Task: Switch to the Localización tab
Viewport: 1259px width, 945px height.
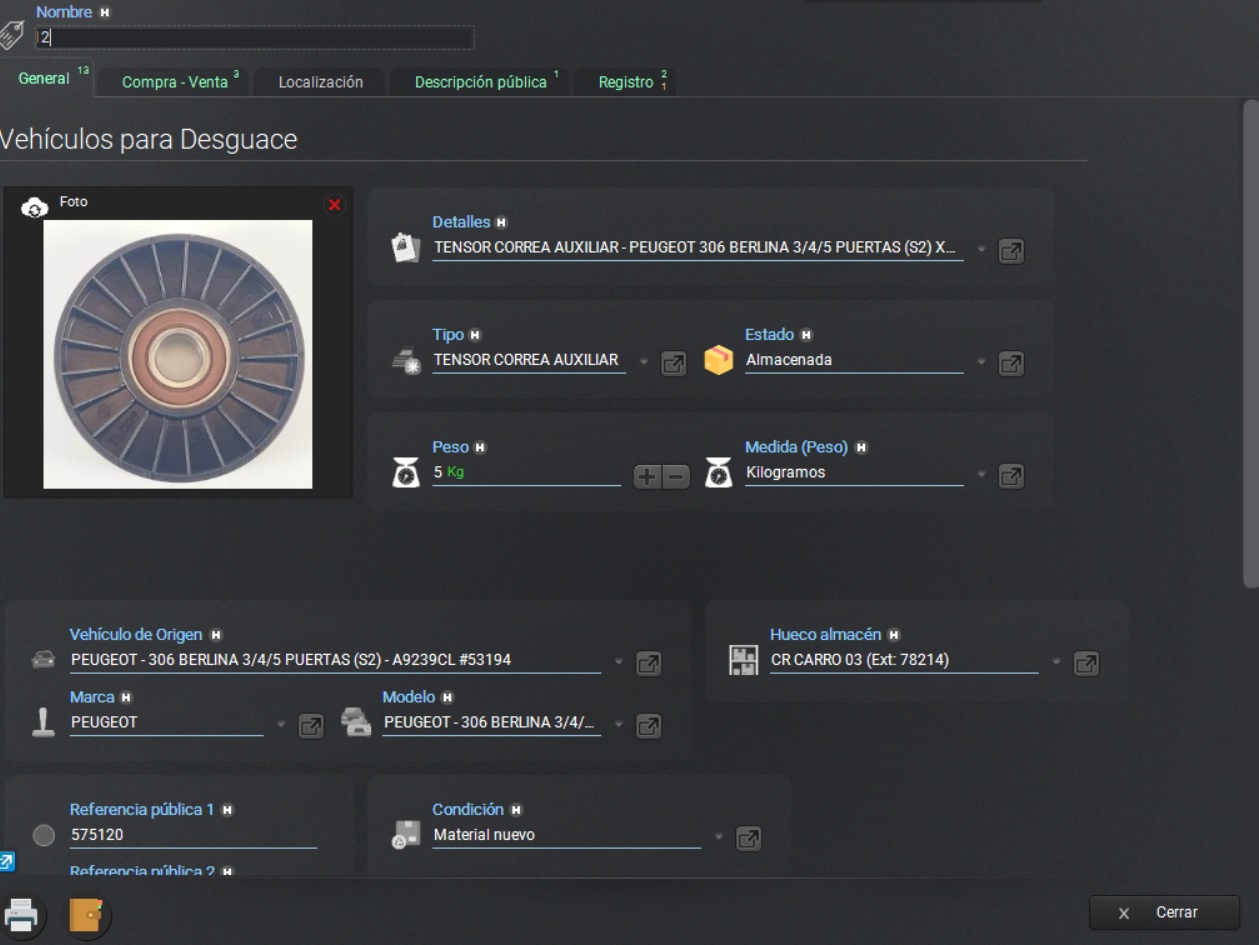Action: click(x=320, y=82)
